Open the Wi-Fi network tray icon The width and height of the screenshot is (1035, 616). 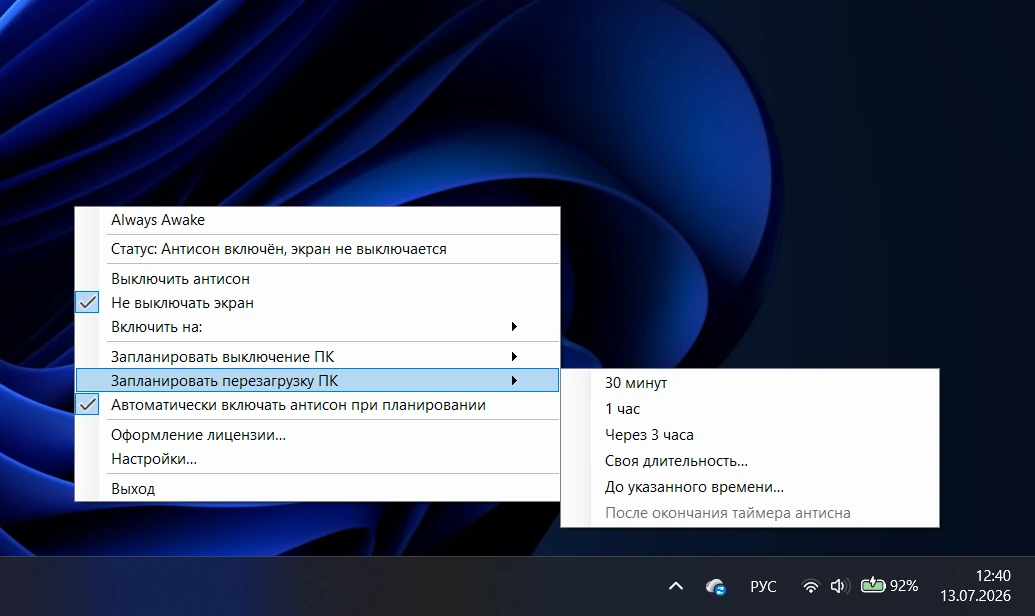pyautogui.click(x=810, y=586)
